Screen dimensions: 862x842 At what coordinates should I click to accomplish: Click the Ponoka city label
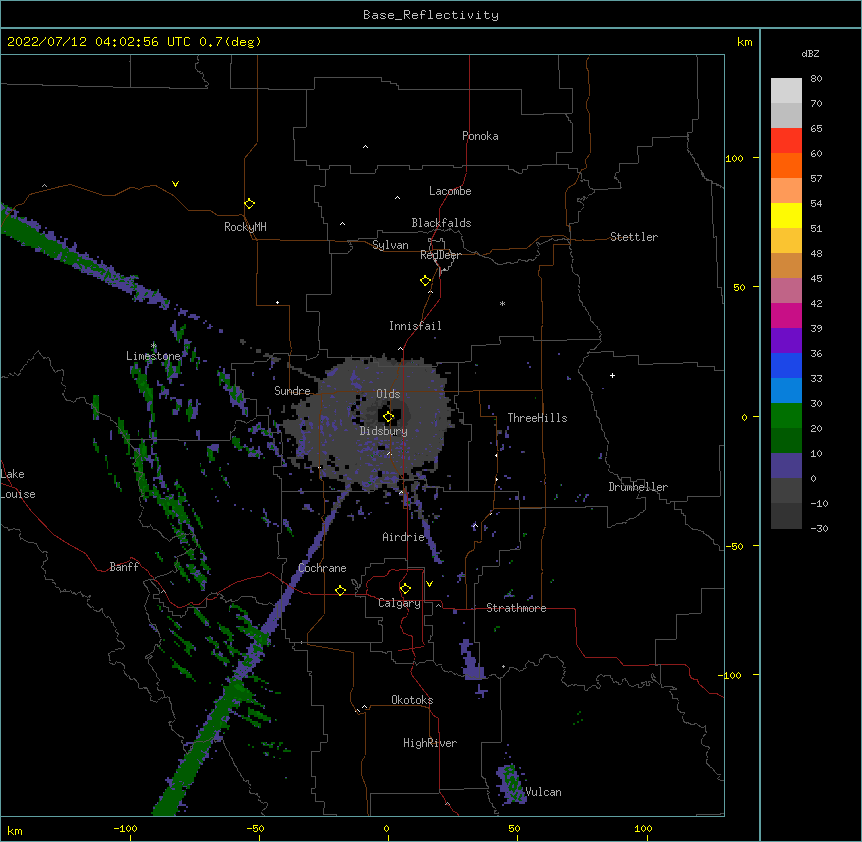tap(480, 136)
